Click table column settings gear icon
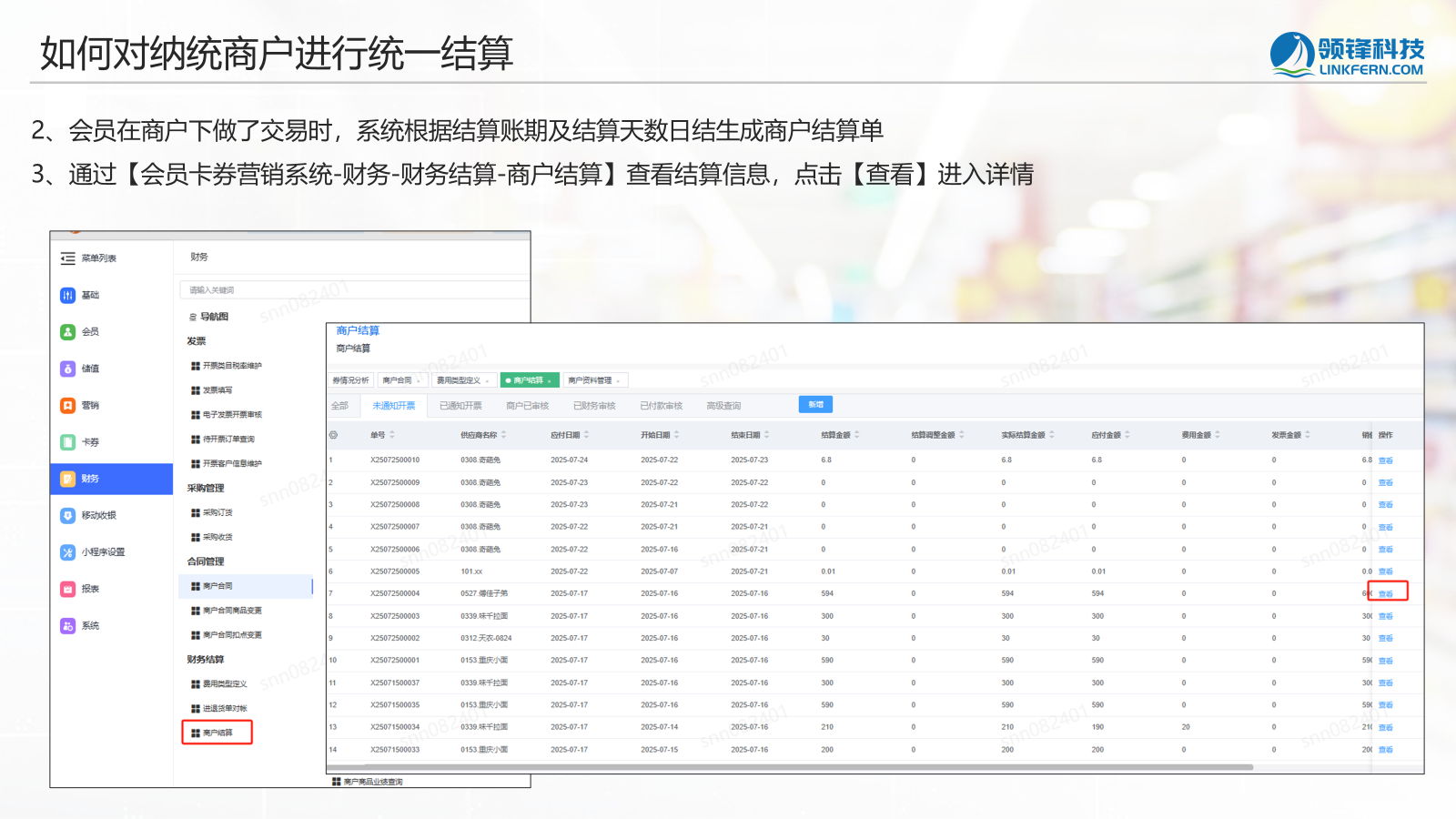 [x=334, y=435]
